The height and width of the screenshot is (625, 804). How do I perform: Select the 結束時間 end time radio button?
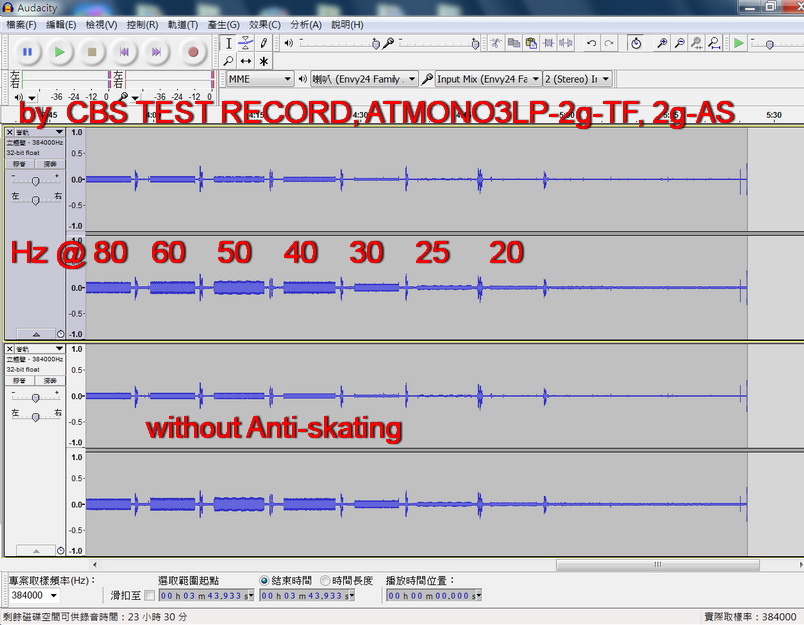click(x=264, y=580)
